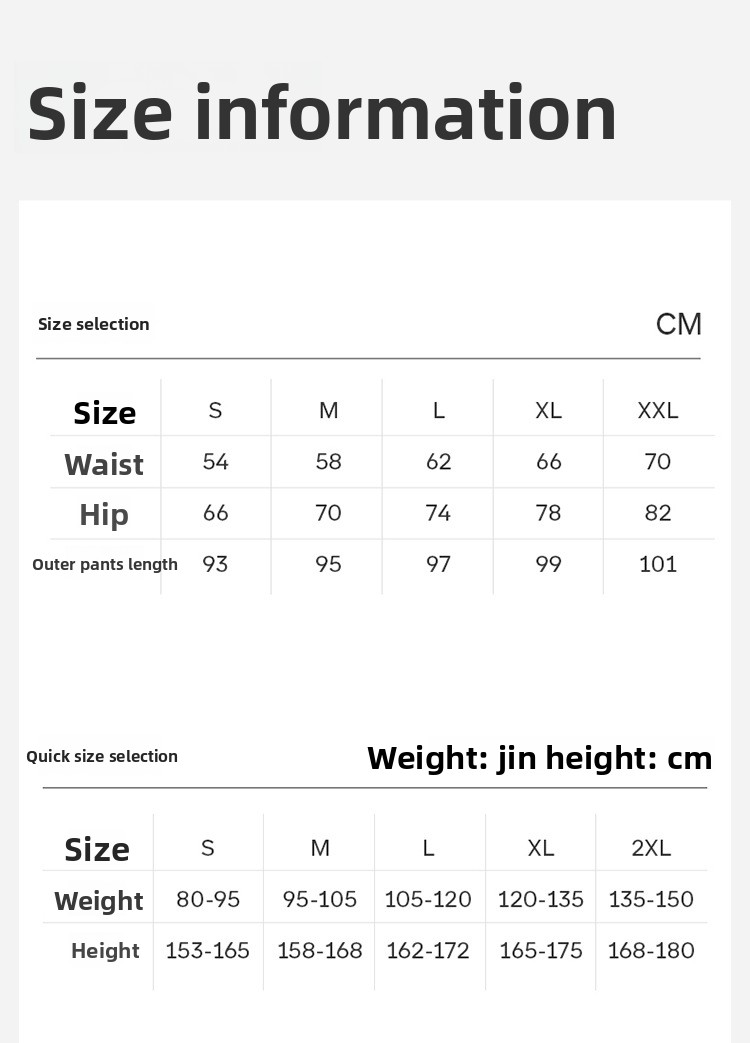Screen dimensions: 750x1043
Task: Click the "CM" unit label
Action: click(x=679, y=324)
